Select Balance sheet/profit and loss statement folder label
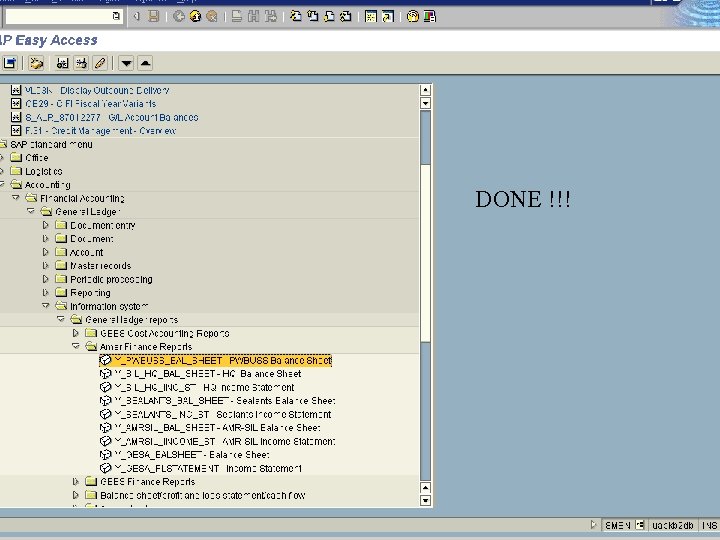The image size is (720, 540). pos(202,495)
